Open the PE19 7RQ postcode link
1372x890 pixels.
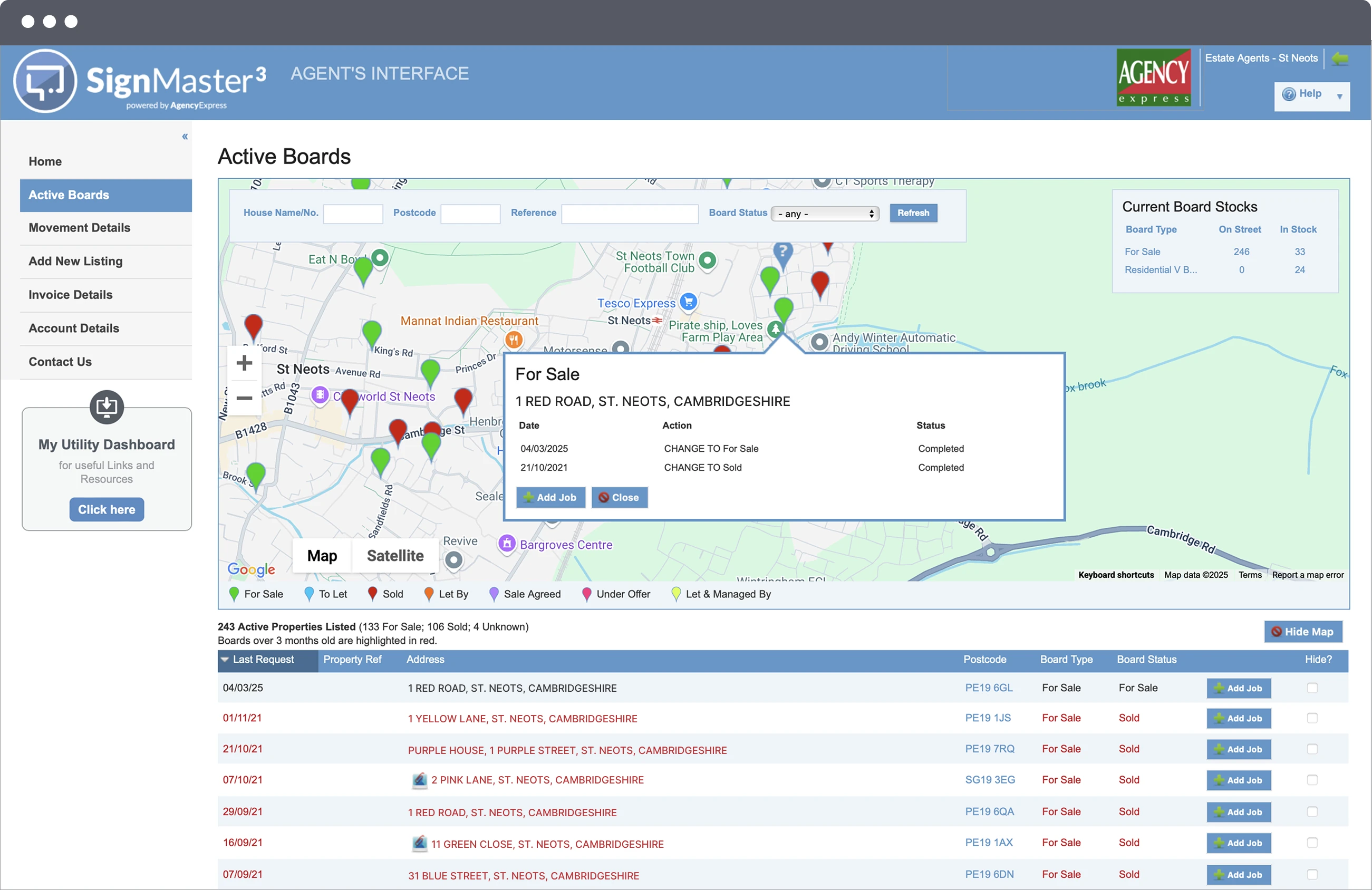pyautogui.click(x=989, y=749)
